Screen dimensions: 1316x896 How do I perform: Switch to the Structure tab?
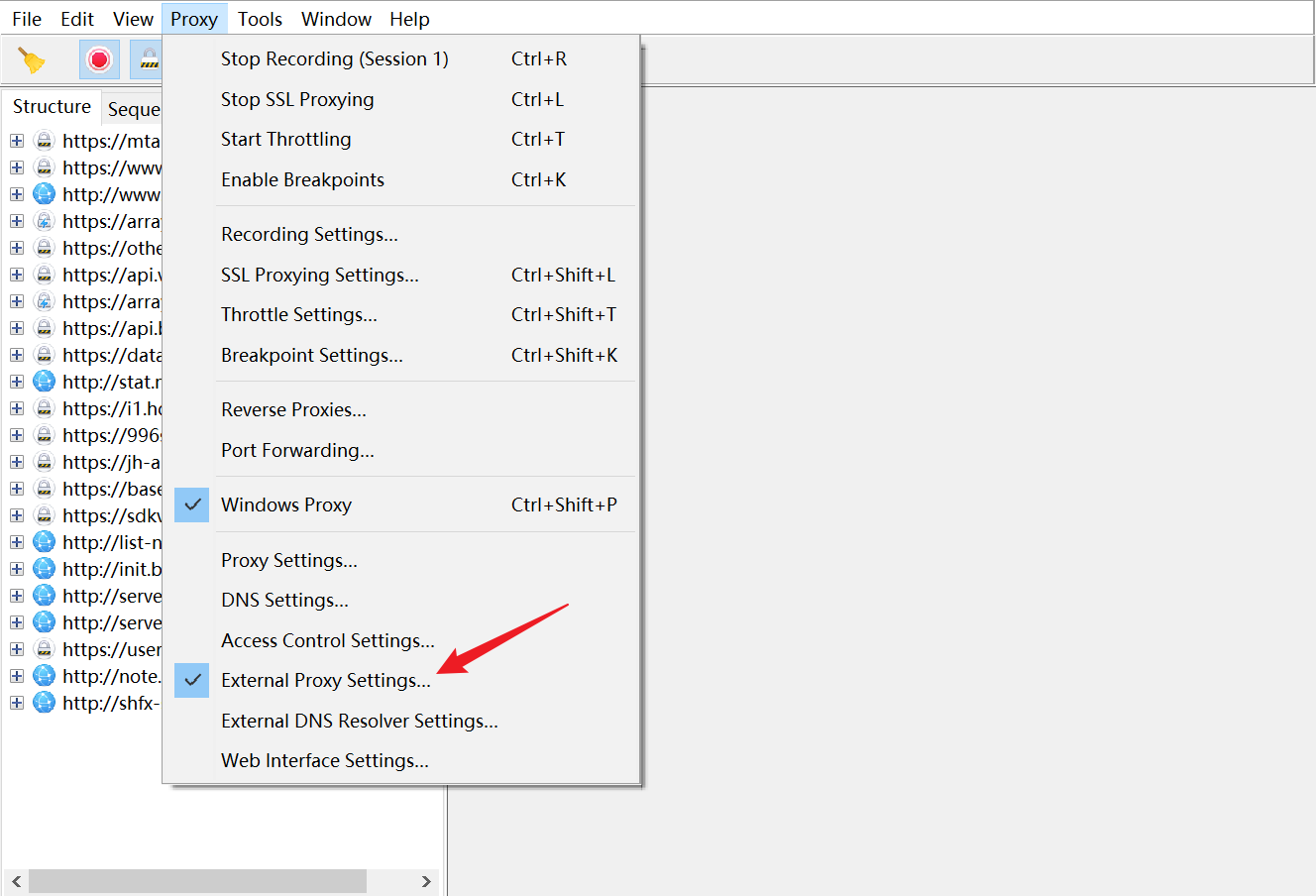(x=52, y=107)
